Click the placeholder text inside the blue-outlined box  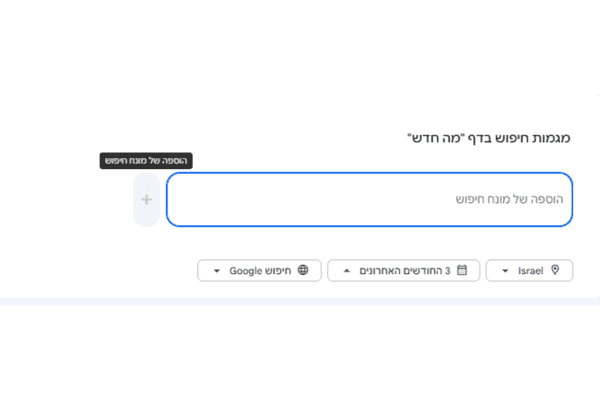pos(509,199)
